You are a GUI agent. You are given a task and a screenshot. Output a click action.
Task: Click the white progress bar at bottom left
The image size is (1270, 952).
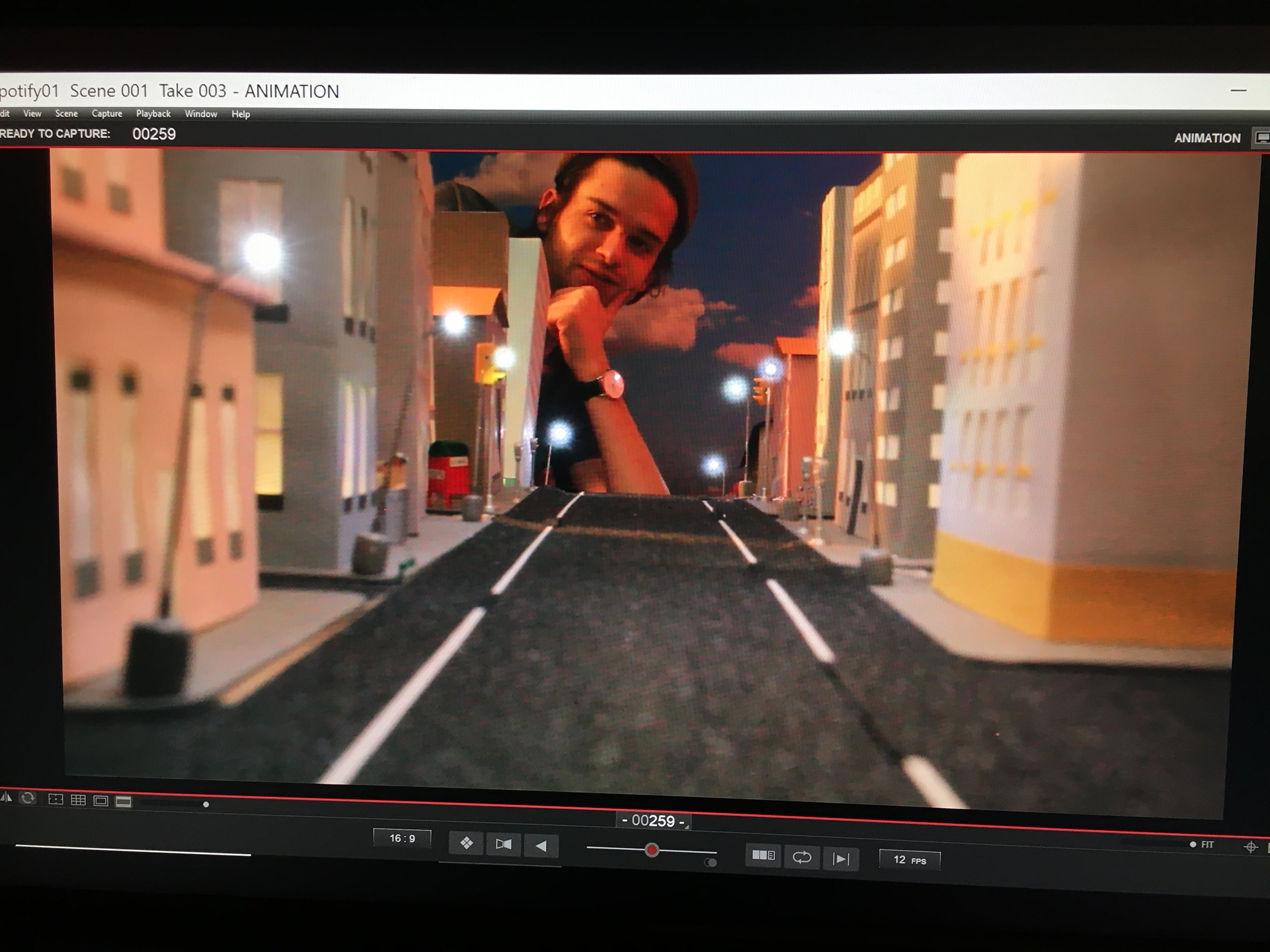coord(133,850)
